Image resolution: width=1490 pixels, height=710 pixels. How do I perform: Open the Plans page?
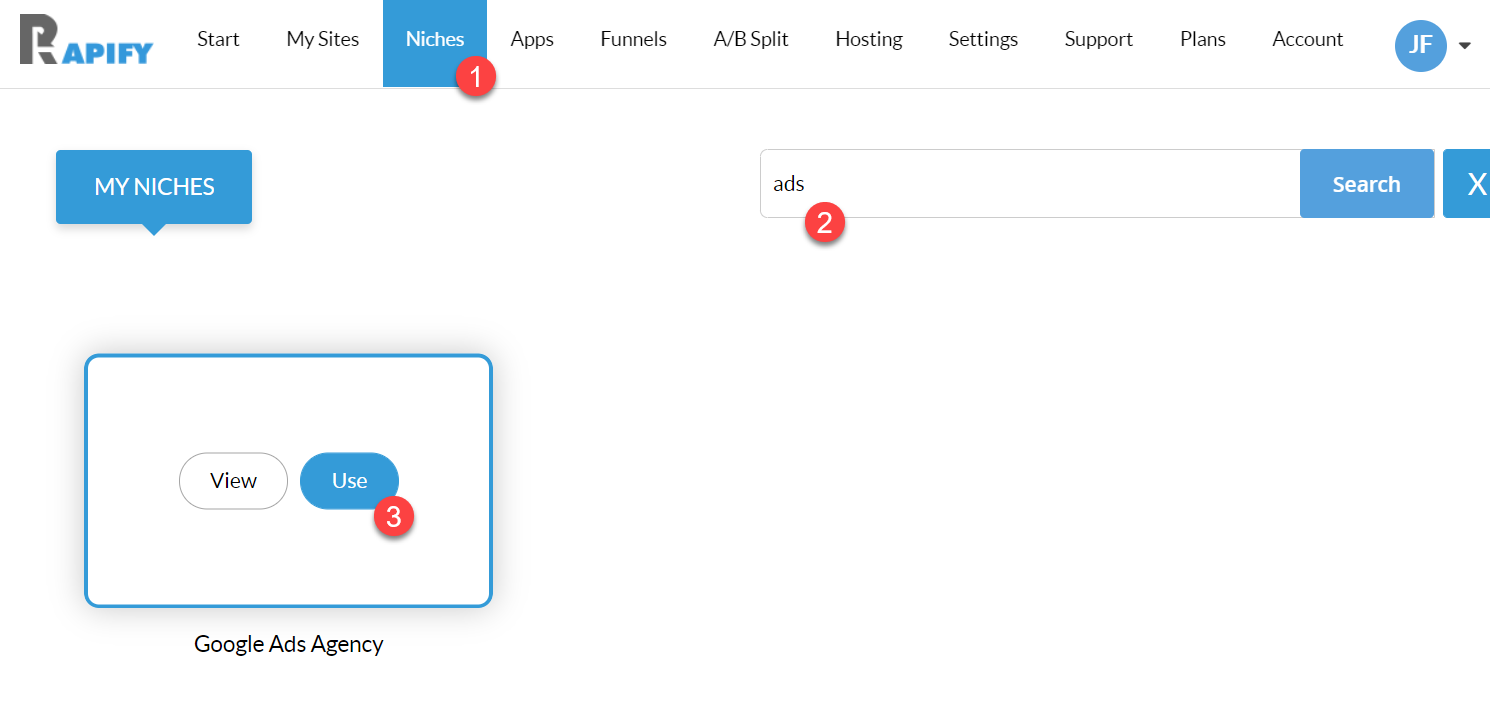click(x=1202, y=40)
